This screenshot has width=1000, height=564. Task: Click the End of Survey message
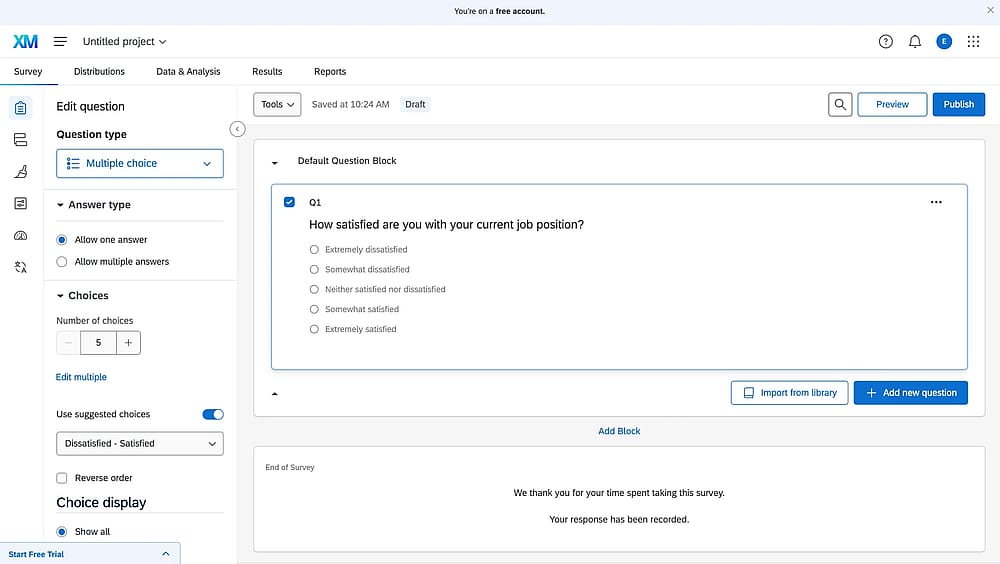click(x=619, y=506)
